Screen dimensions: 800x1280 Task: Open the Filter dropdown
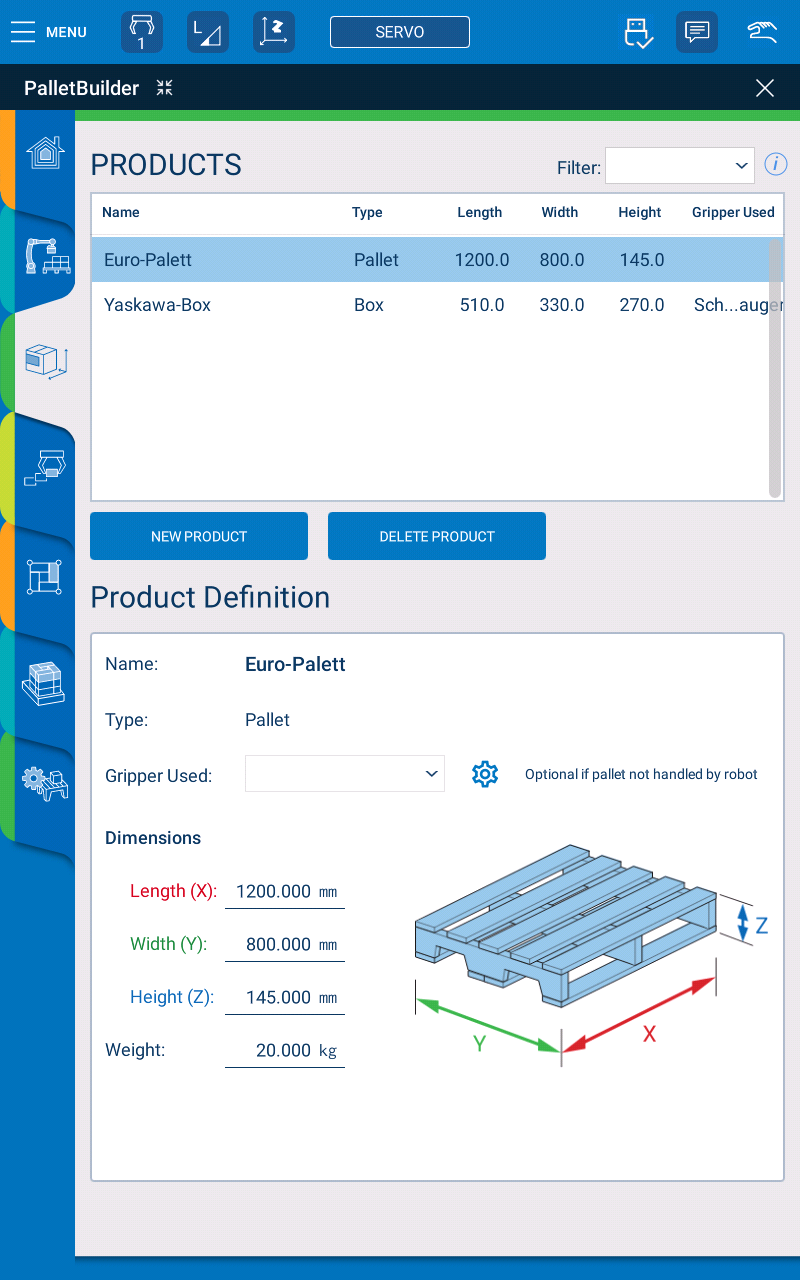680,165
